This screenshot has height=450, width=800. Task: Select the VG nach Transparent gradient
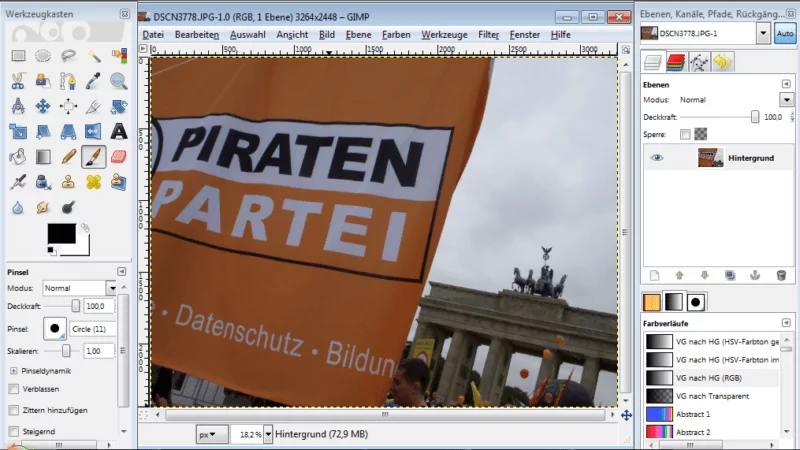(x=712, y=396)
